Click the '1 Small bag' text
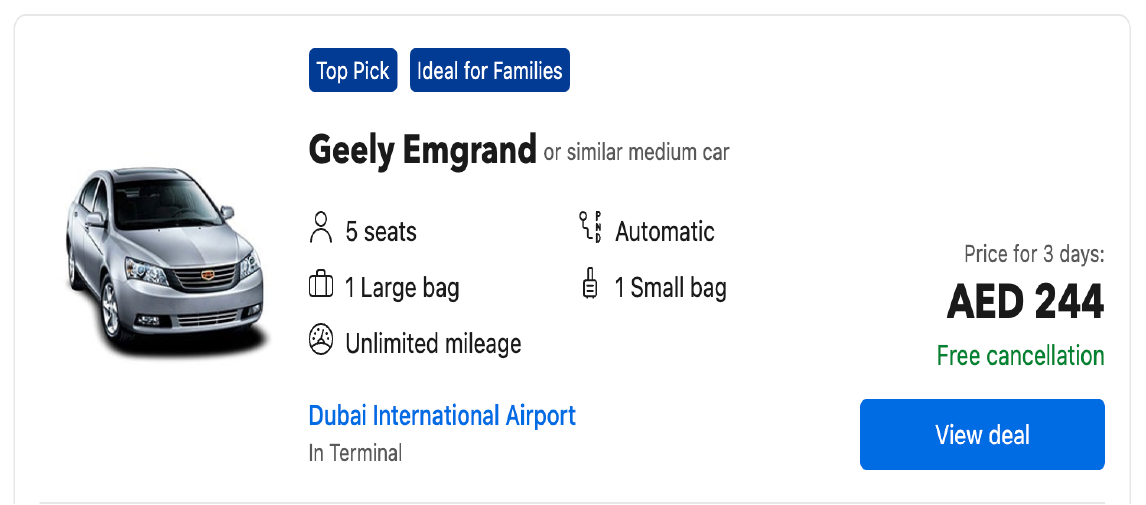 click(670, 288)
